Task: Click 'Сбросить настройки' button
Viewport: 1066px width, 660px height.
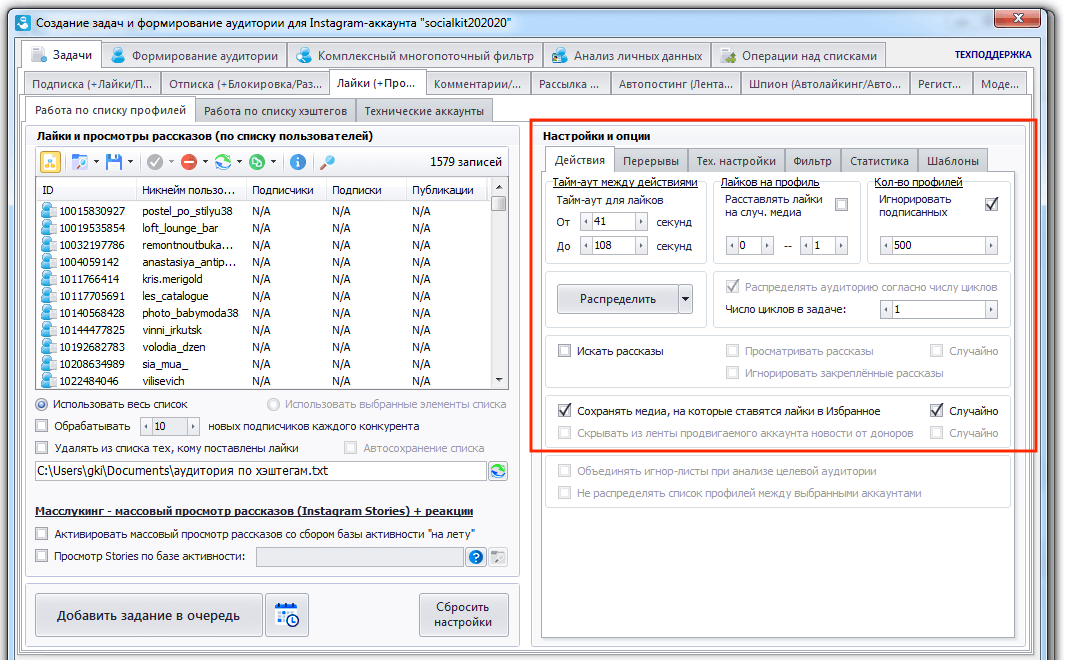Action: point(463,614)
